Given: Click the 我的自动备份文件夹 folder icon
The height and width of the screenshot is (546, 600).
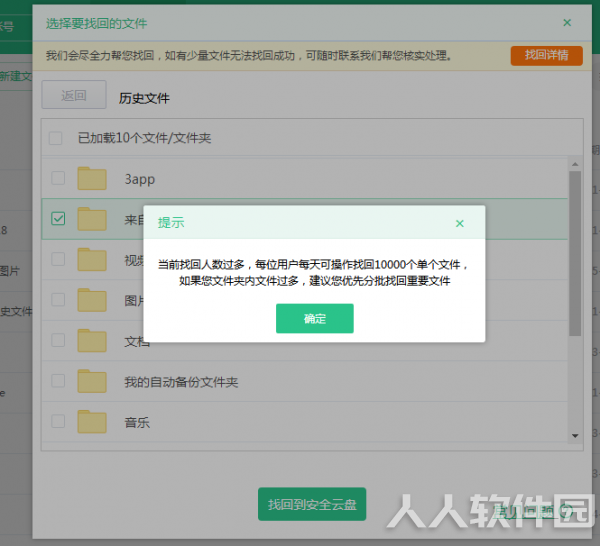Looking at the screenshot, I should click(92, 381).
